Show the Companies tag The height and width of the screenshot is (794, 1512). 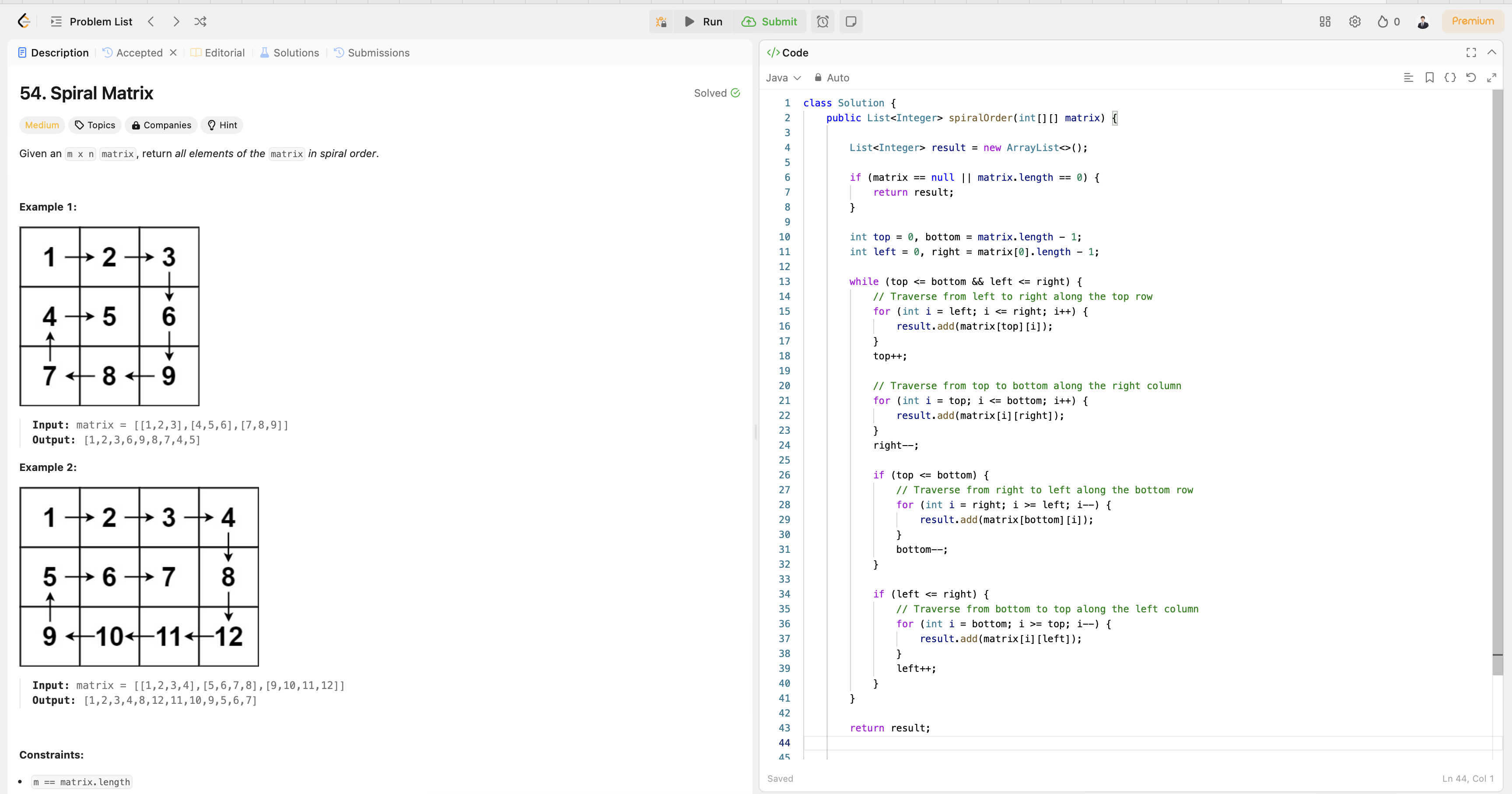[x=161, y=125]
